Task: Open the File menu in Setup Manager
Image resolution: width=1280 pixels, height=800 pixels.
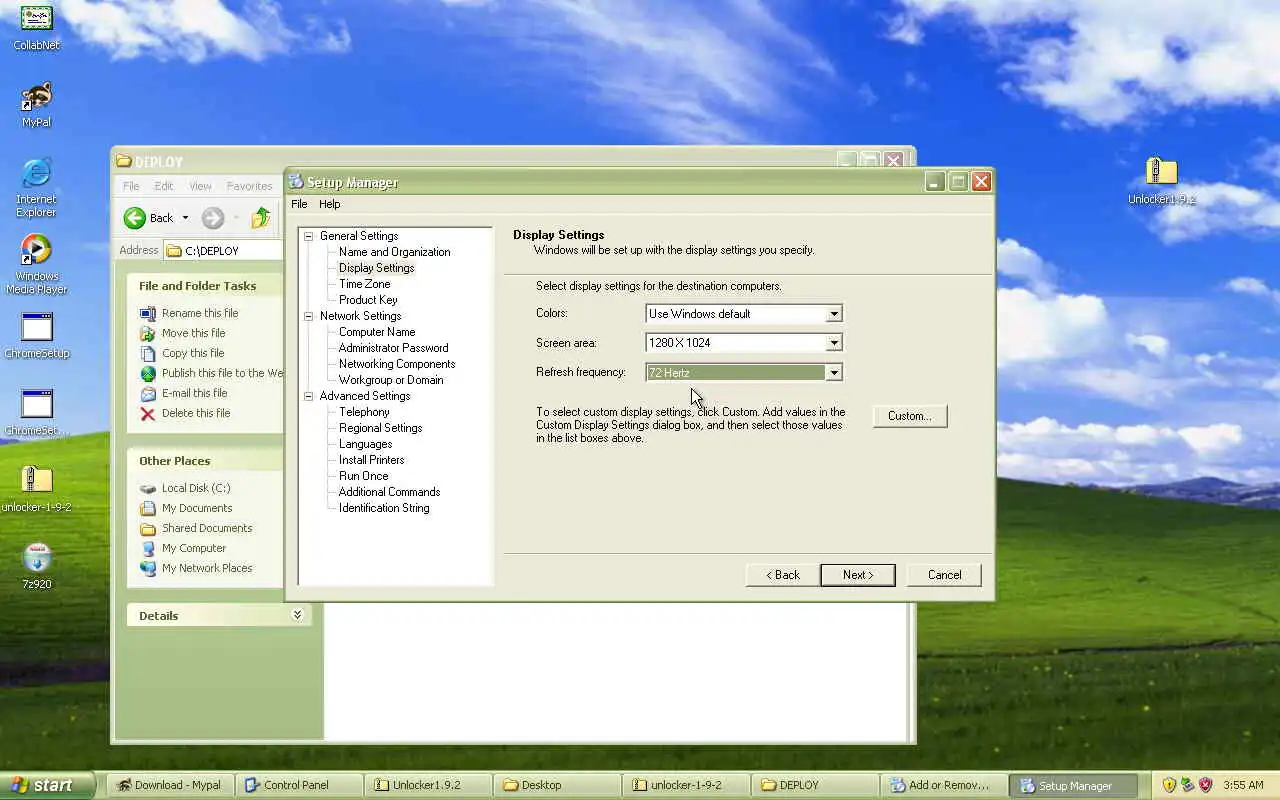Action: 299,204
